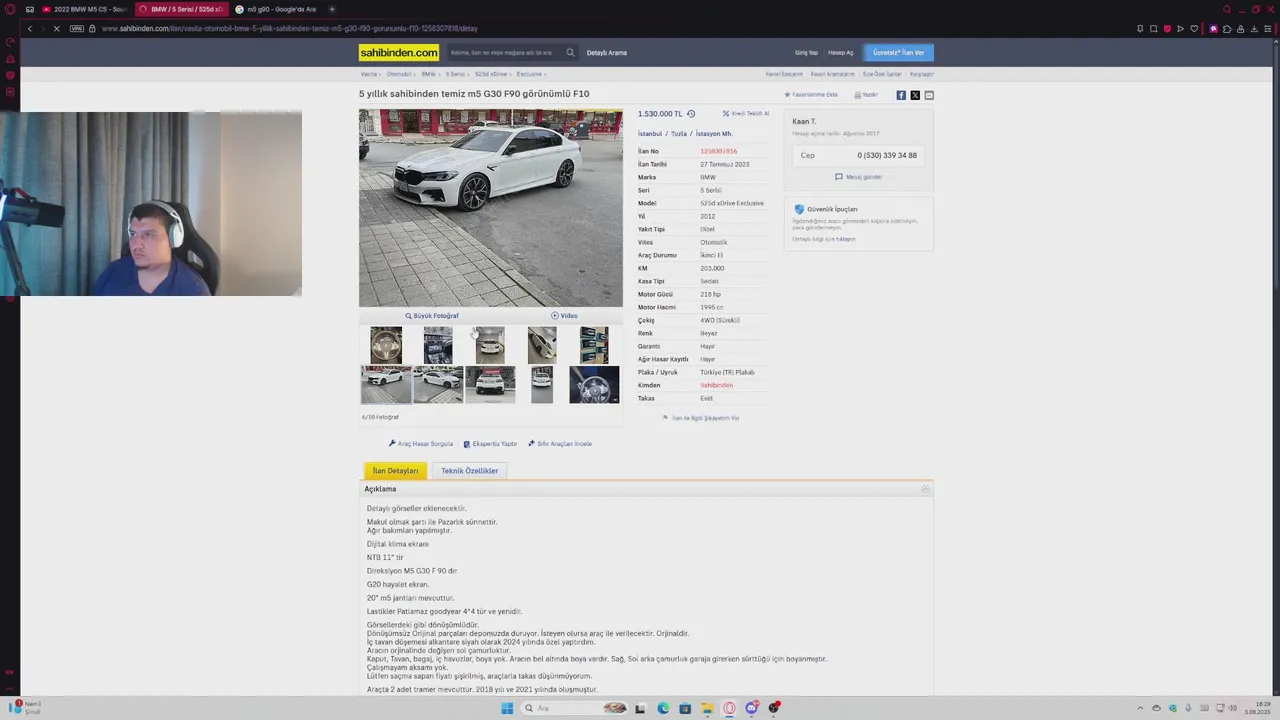Viewport: 1280px width, 720px height.
Task: Click browser forward arrow
Action: pos(43,28)
